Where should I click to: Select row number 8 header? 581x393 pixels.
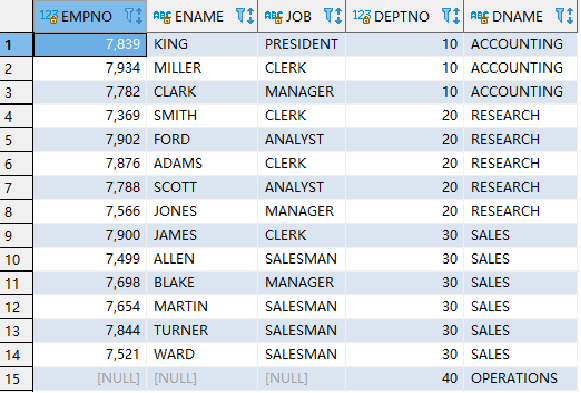[x=16, y=212]
